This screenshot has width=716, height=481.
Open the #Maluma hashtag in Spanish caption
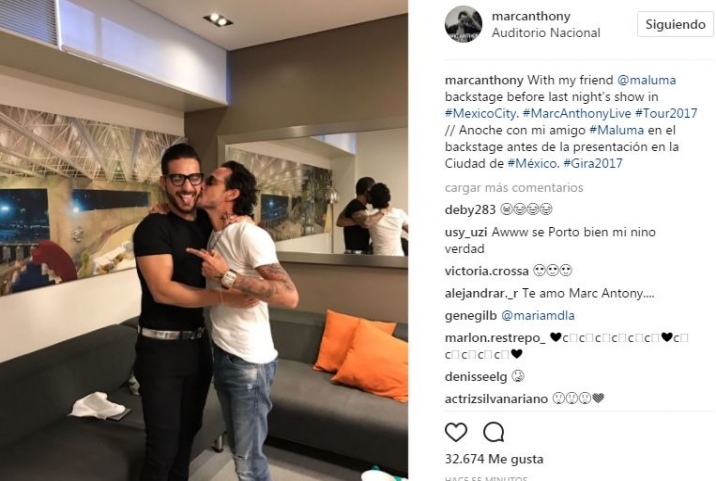coord(616,130)
